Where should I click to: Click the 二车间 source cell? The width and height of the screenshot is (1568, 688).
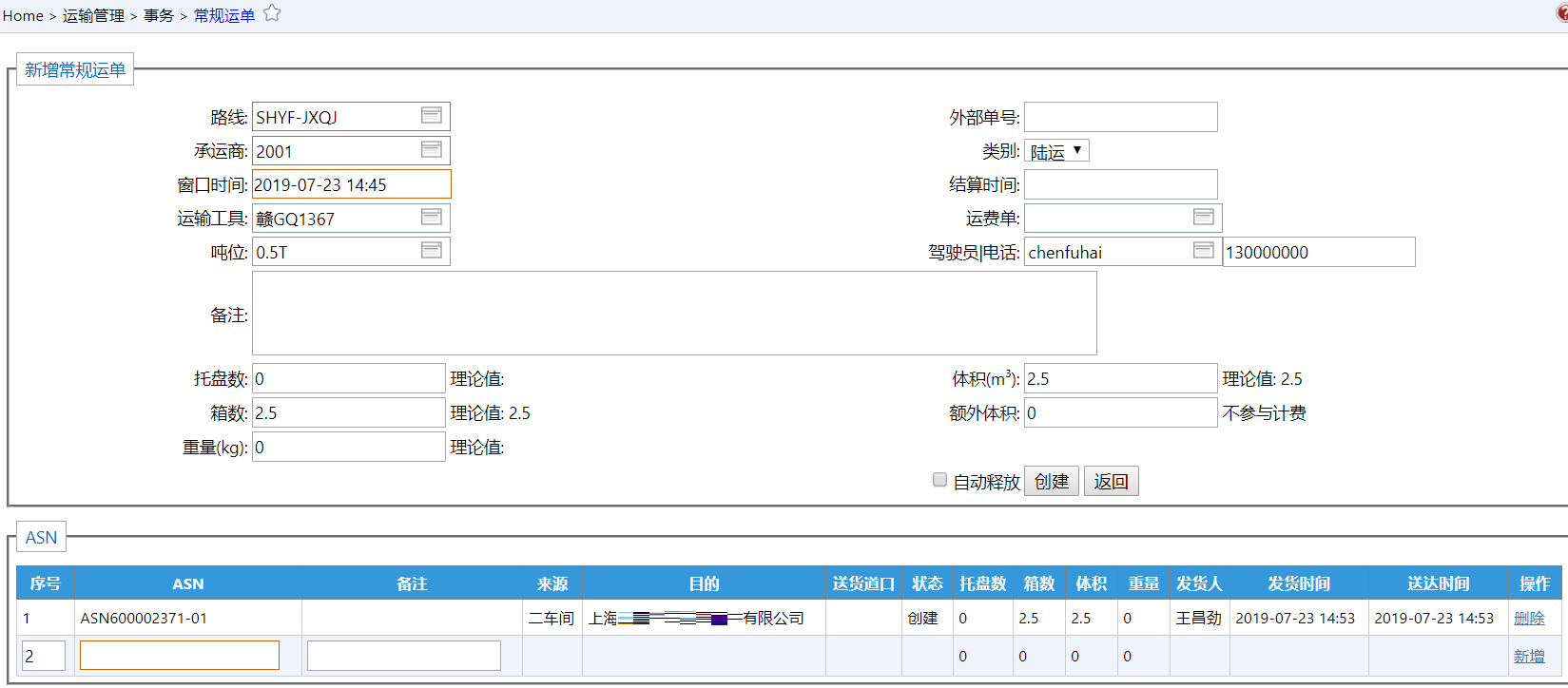coord(552,618)
